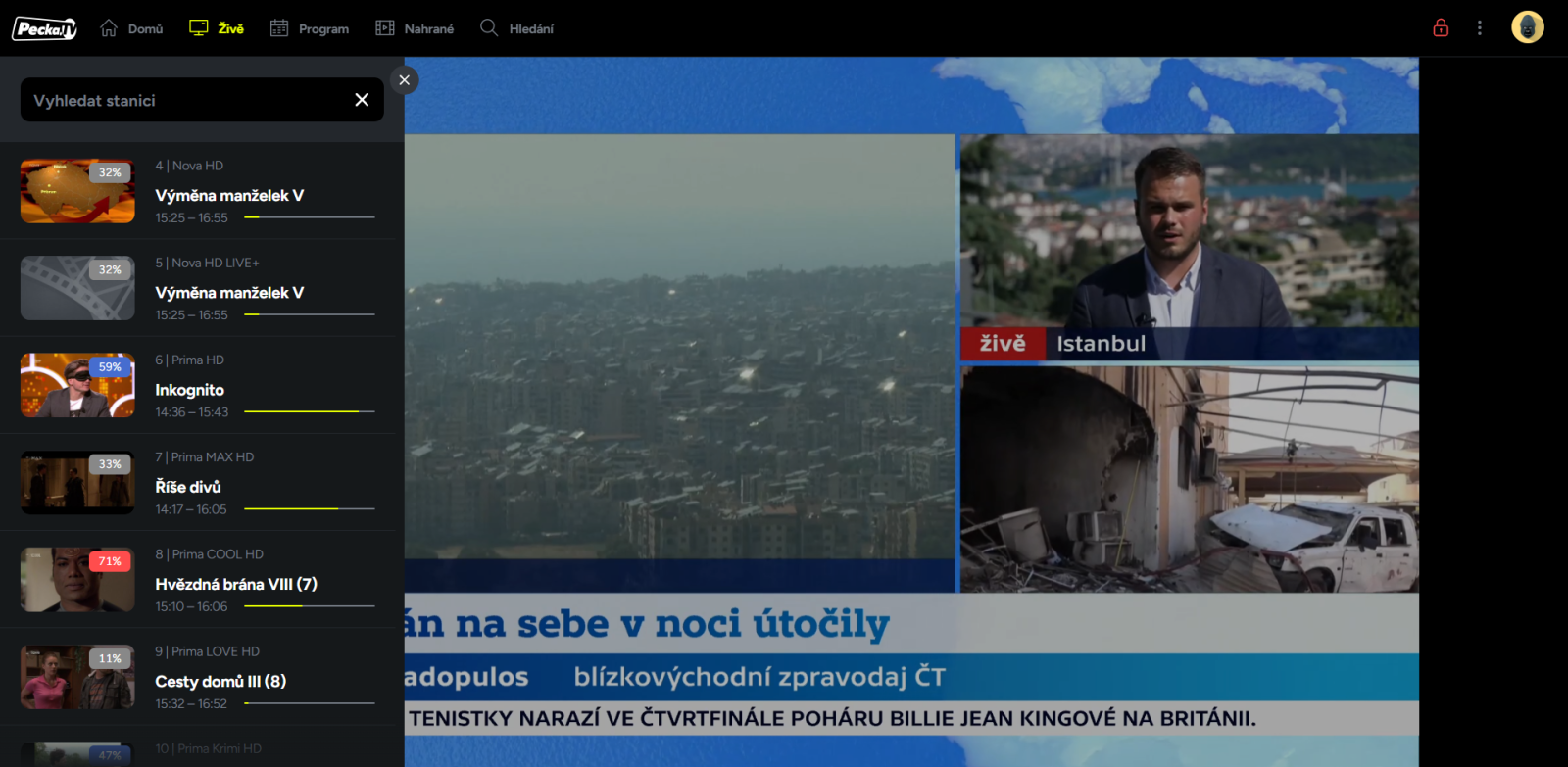This screenshot has height=767, width=1568.
Task: Close the channel list panel
Action: [405, 80]
